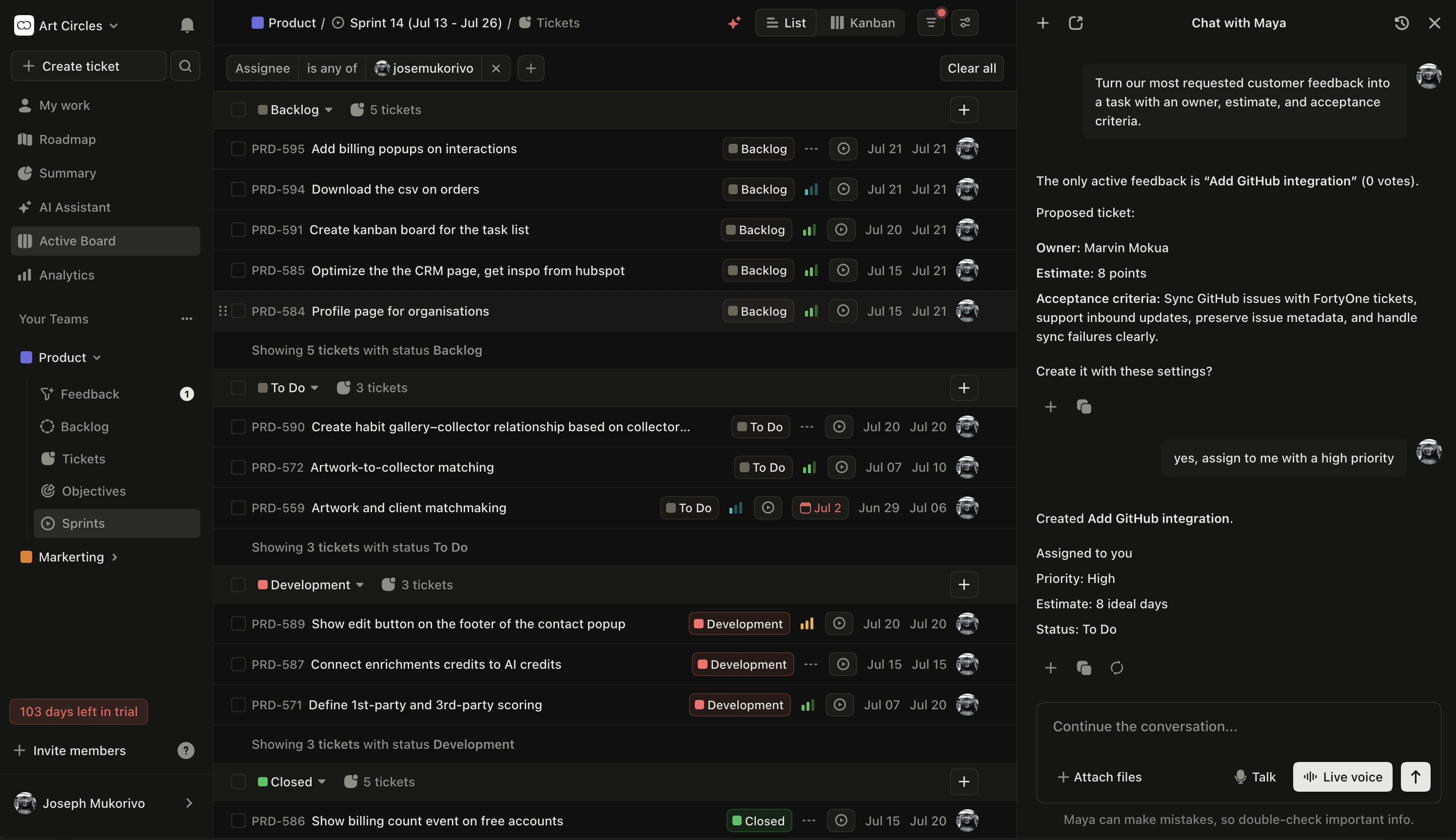Image resolution: width=1456 pixels, height=840 pixels.
Task: Click priority icon on PRD-589 row
Action: click(807, 623)
